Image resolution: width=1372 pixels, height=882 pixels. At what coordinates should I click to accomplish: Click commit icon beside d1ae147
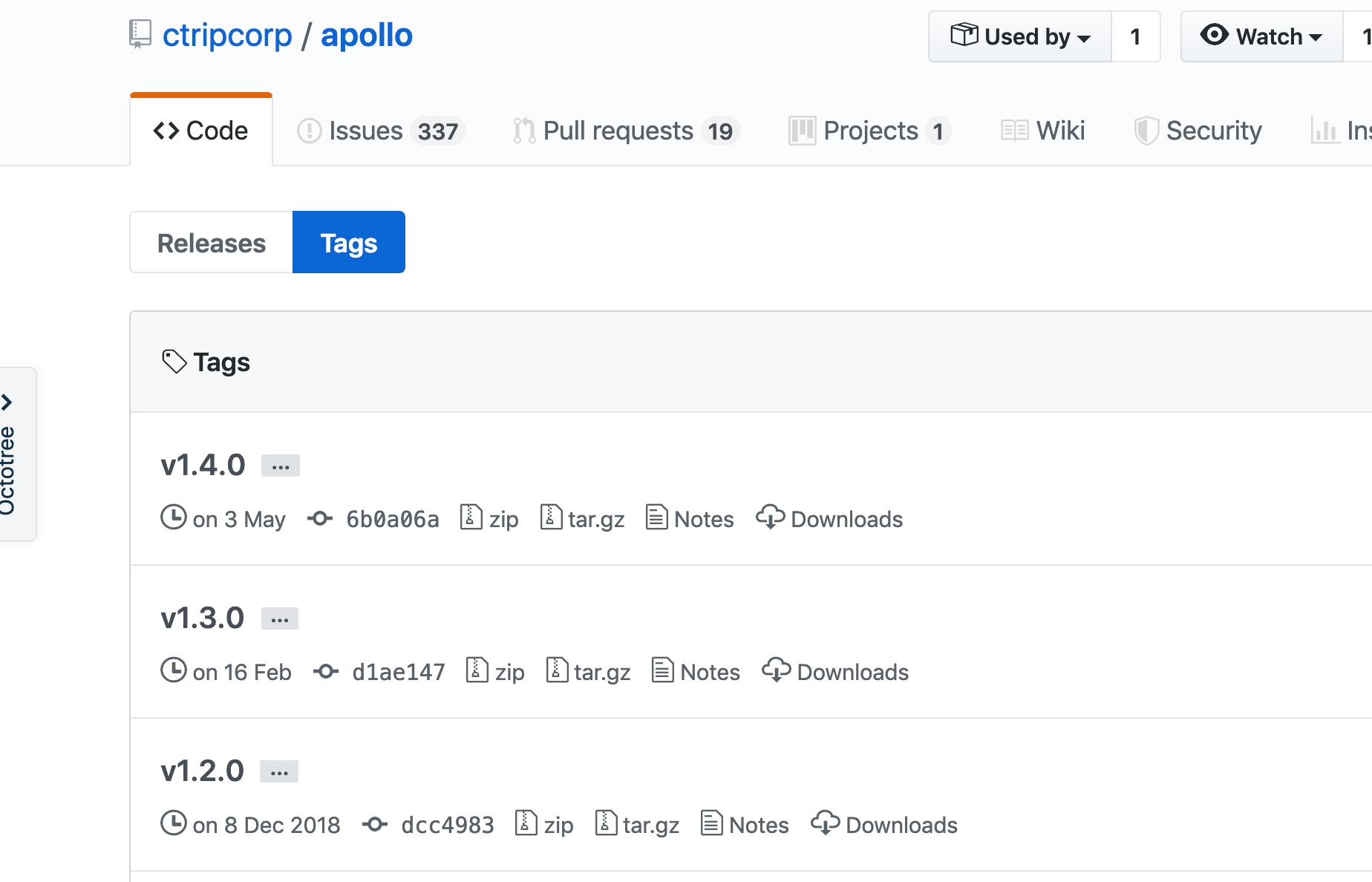point(326,671)
